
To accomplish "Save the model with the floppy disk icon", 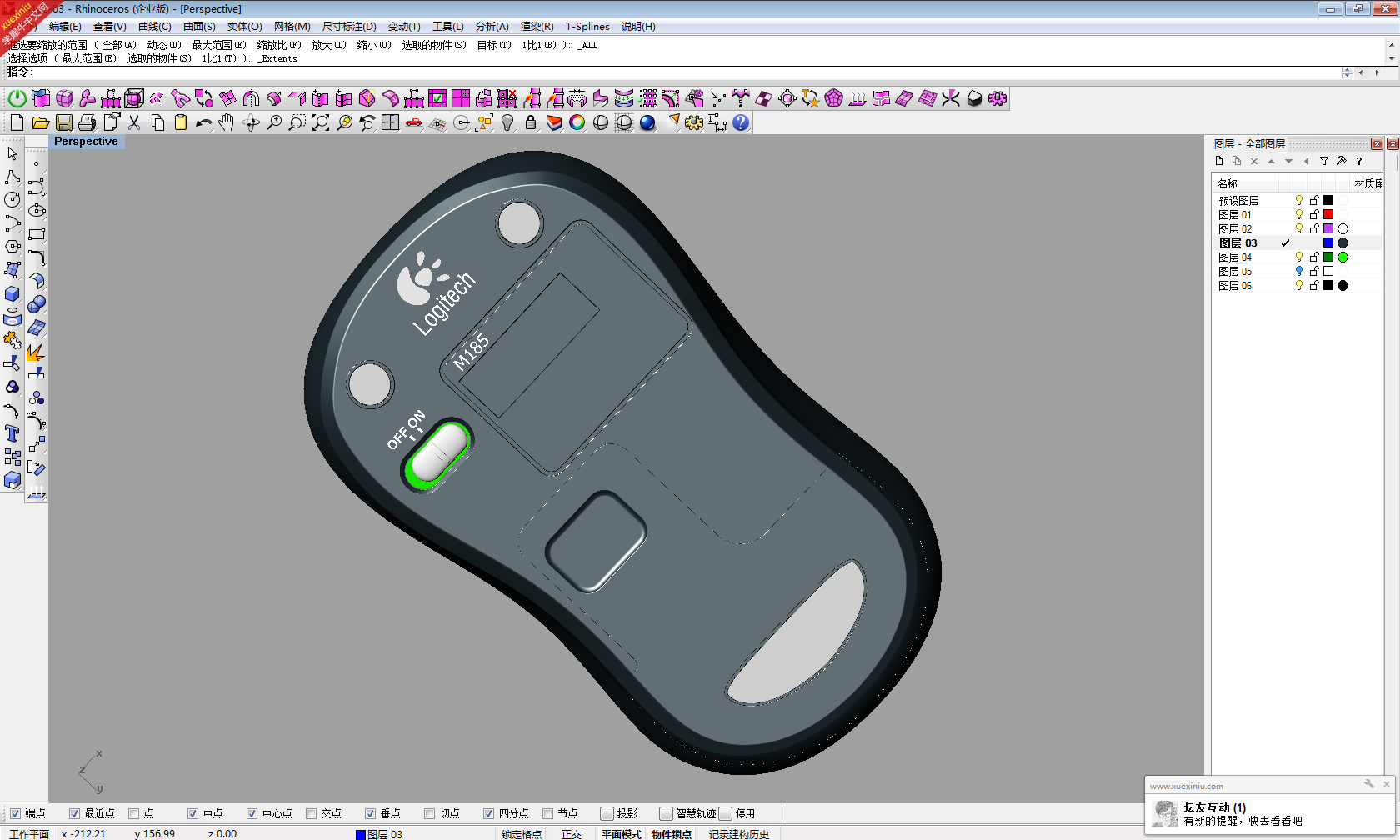I will click(x=63, y=122).
